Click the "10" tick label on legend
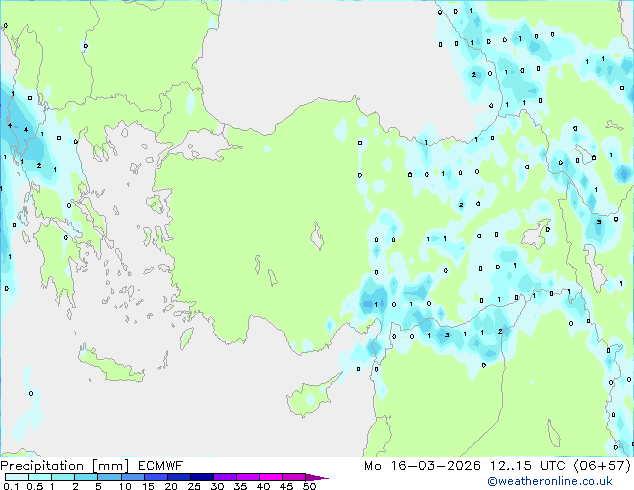634x490 pixels. [x=124, y=487]
